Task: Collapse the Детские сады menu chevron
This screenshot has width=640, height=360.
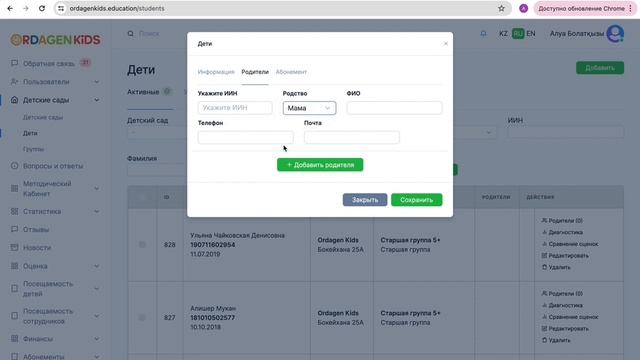Action: click(x=97, y=100)
